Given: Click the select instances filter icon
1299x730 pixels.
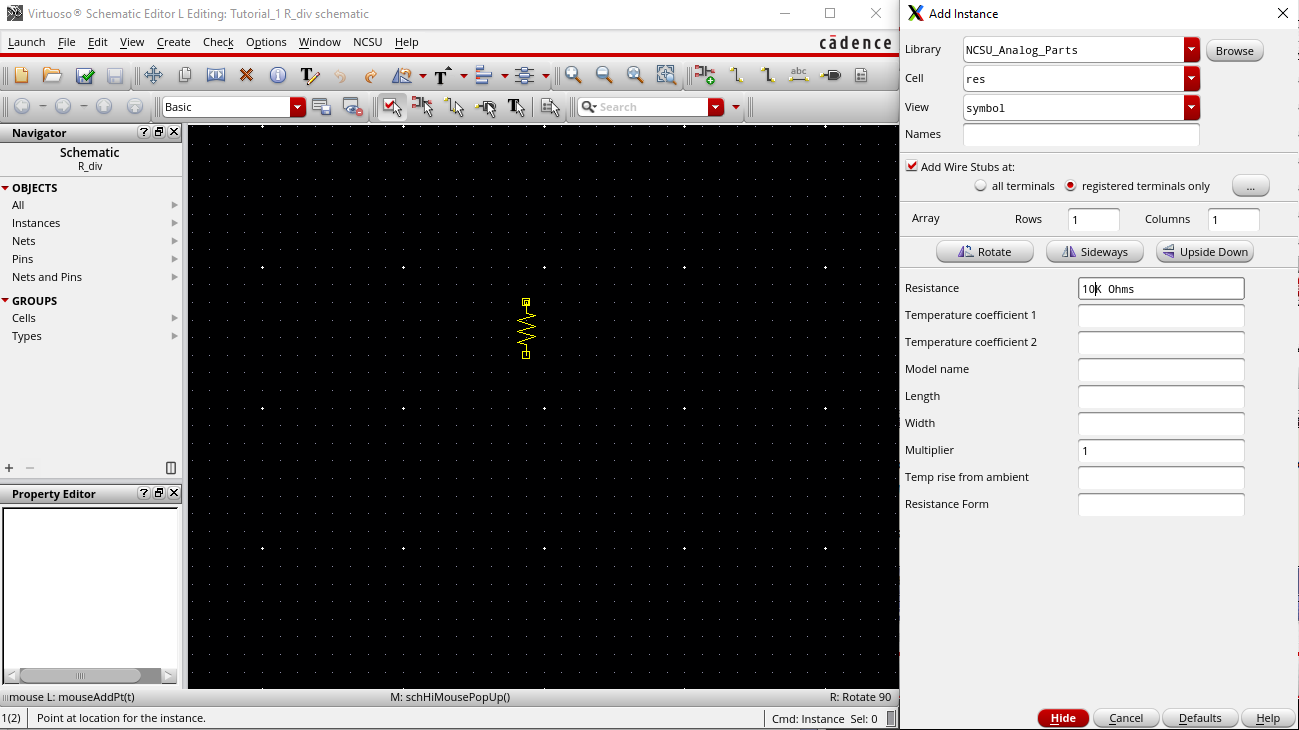Looking at the screenshot, I should click(423, 106).
